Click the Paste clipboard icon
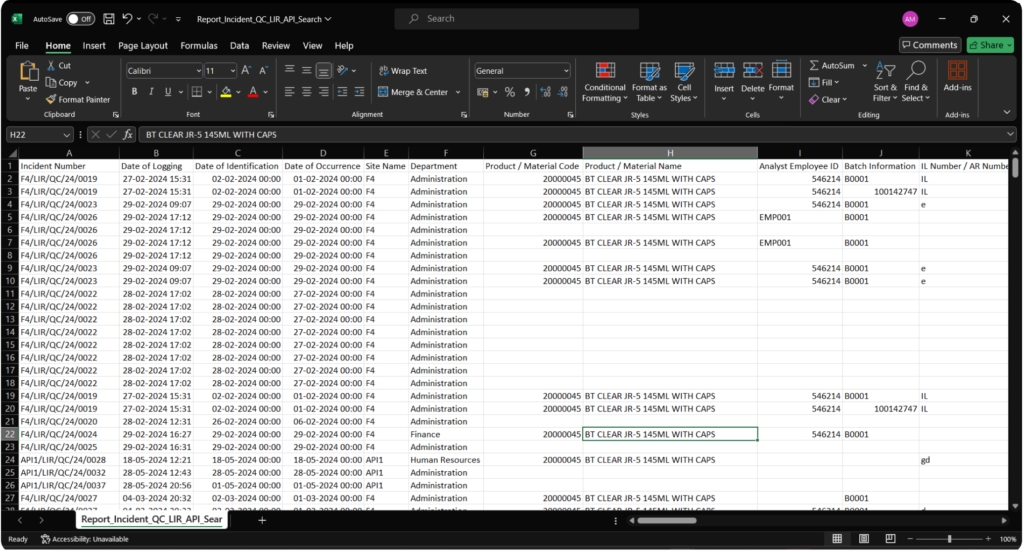Viewport: 1024px width, 552px height. (x=28, y=71)
